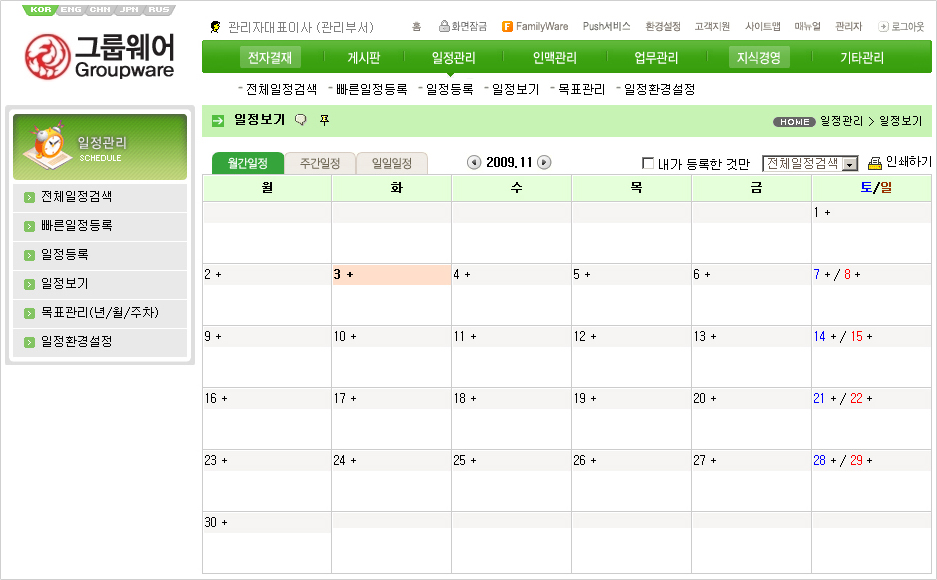Click the printer icon for 인쇄하기
Image resolution: width=937 pixels, height=580 pixels.
875,163
